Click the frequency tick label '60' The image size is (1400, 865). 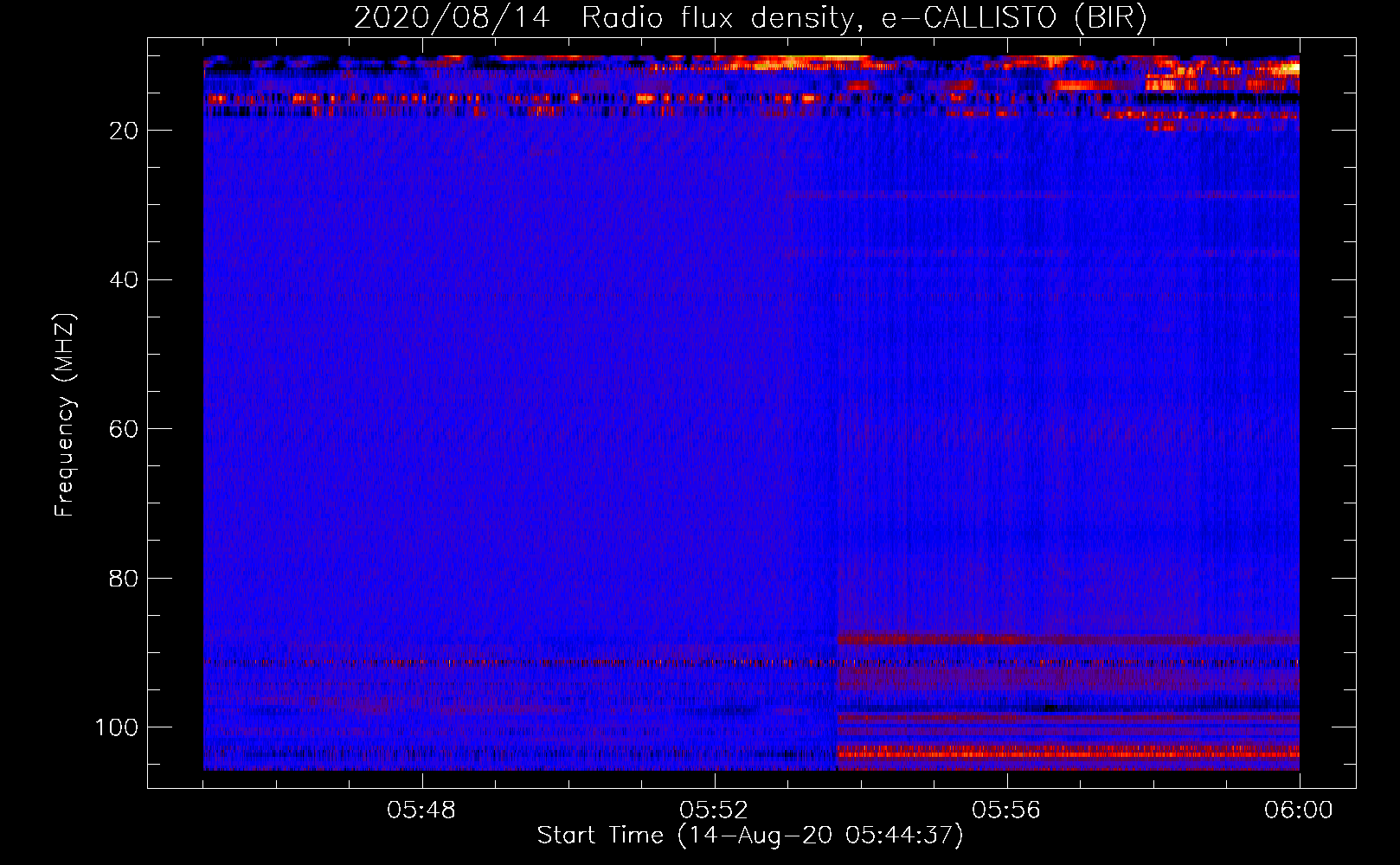[x=125, y=429]
